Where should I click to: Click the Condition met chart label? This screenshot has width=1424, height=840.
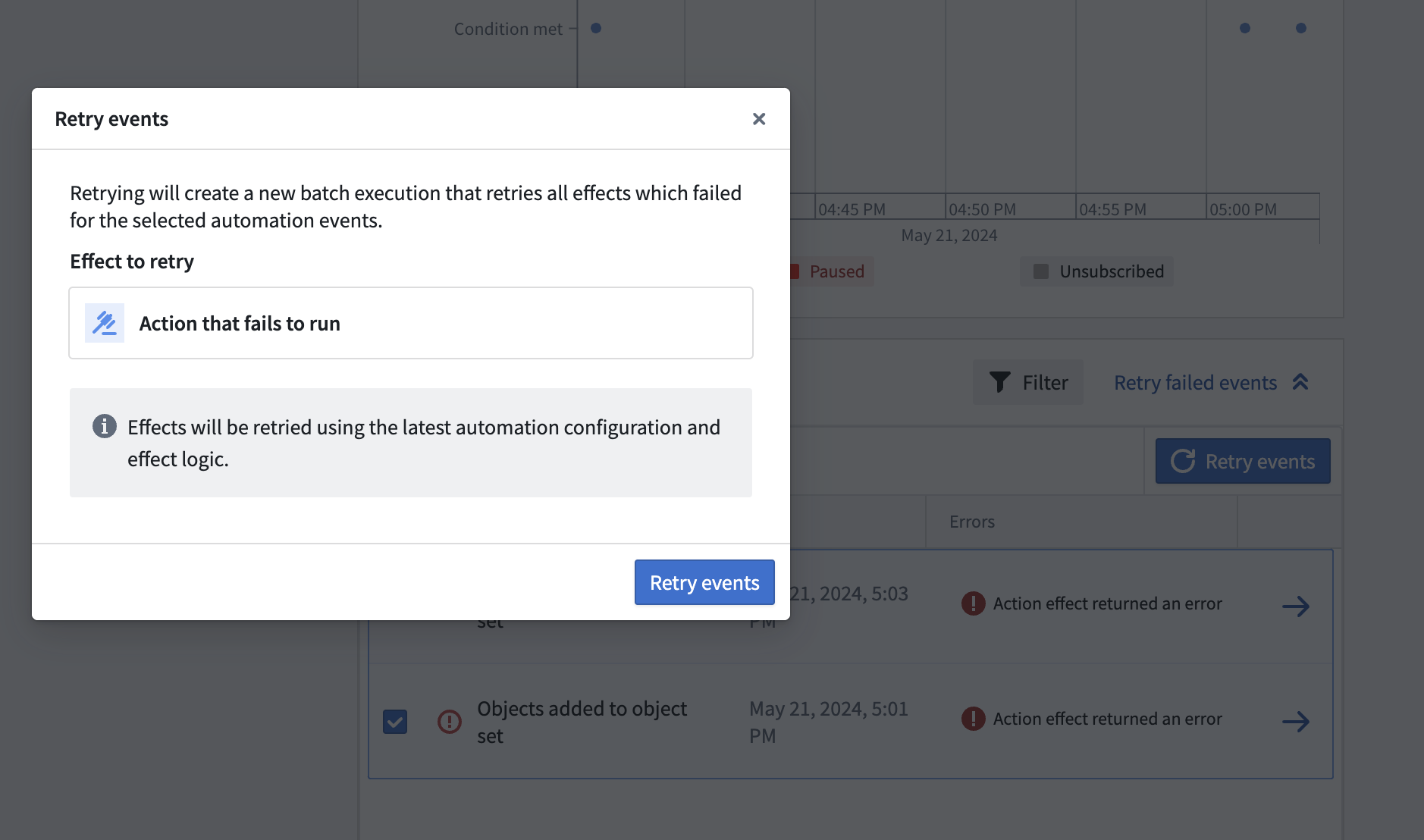coord(508,29)
